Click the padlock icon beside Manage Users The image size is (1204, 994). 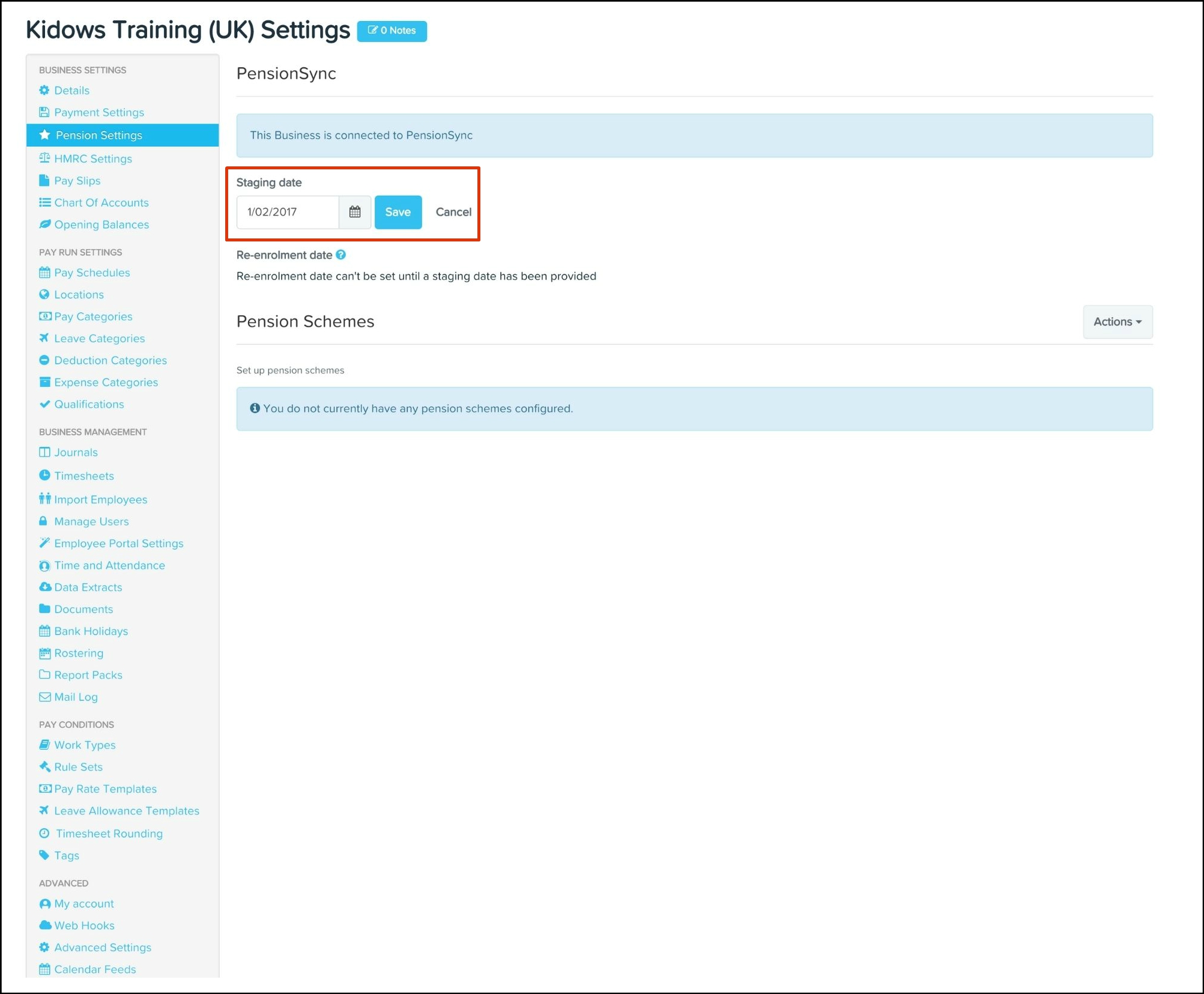click(x=43, y=521)
